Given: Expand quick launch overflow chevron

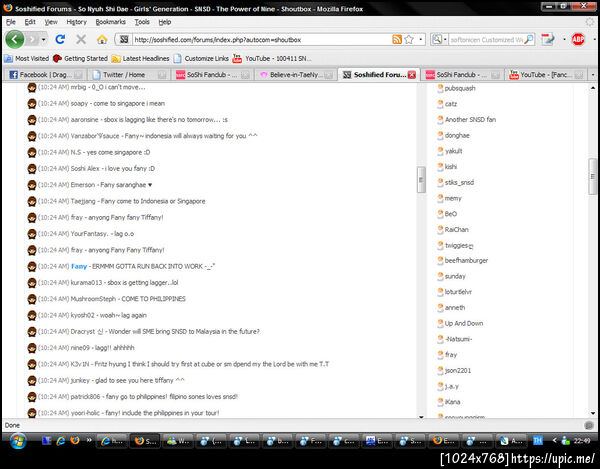Looking at the screenshot, I should (x=89, y=440).
